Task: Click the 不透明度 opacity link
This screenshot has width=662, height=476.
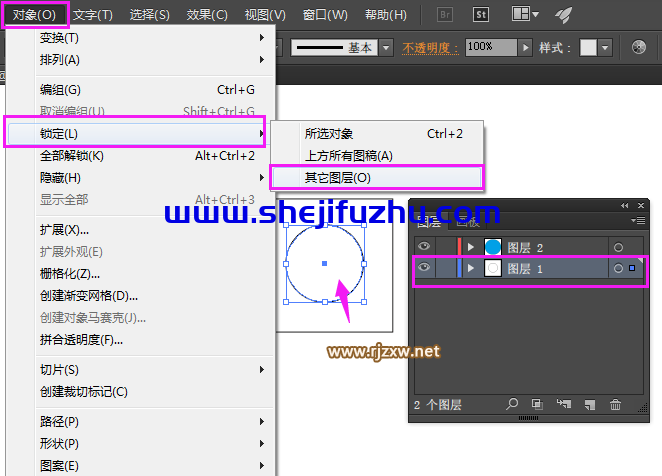Action: tap(431, 47)
